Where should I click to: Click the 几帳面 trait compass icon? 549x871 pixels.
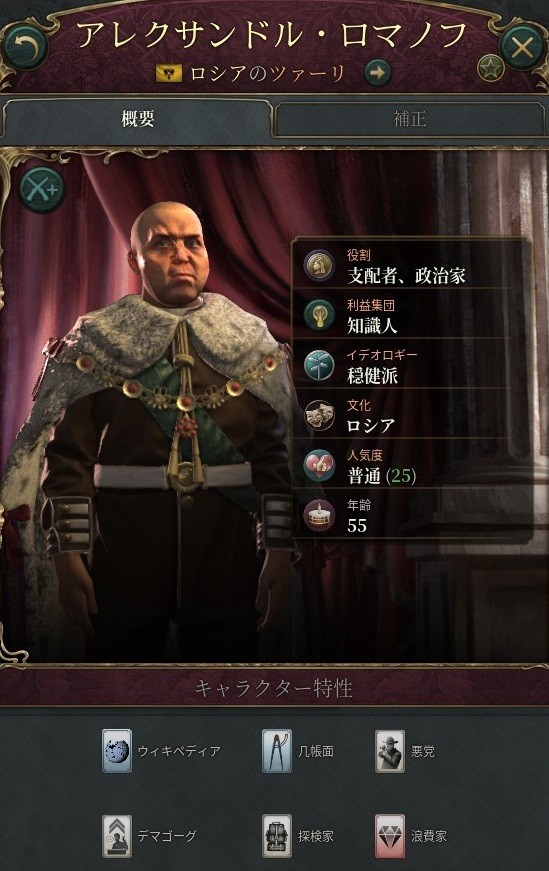(277, 751)
